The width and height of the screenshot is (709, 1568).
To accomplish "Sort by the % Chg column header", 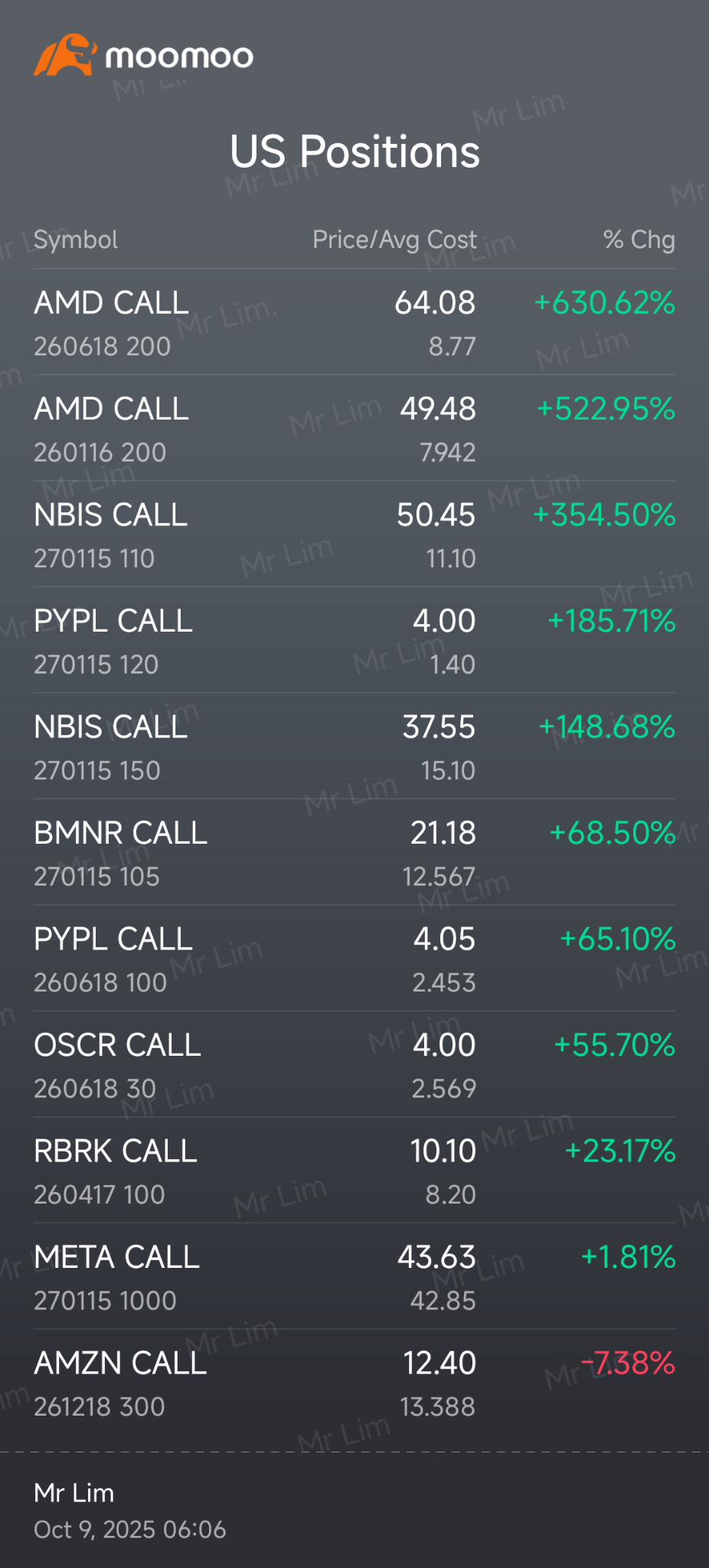I will click(639, 240).
